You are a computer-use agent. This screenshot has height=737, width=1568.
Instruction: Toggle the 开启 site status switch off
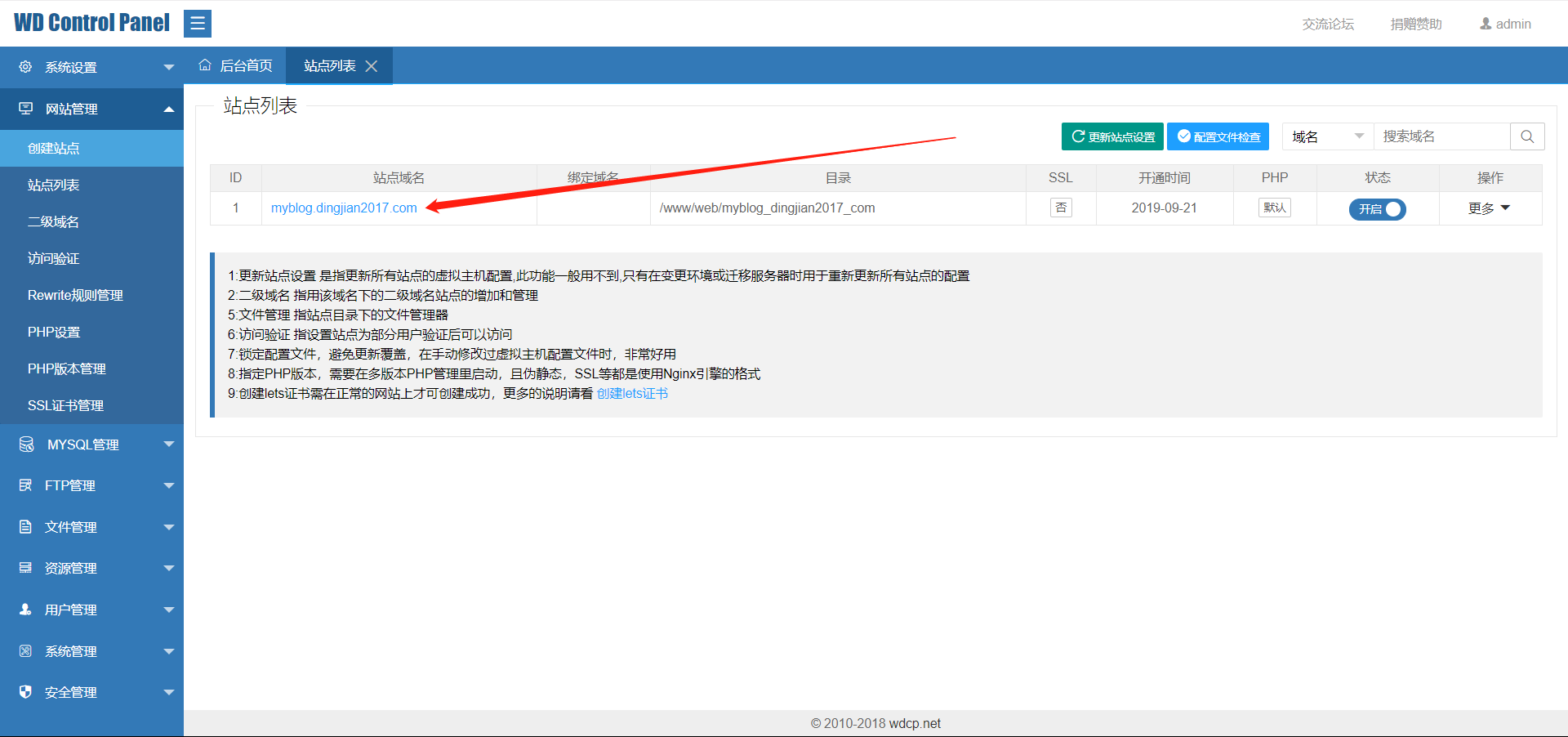pos(1377,209)
